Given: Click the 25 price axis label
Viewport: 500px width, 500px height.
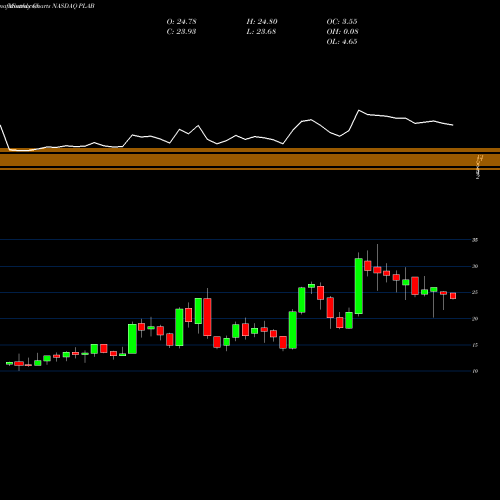Looking at the screenshot, I should tap(475, 292).
